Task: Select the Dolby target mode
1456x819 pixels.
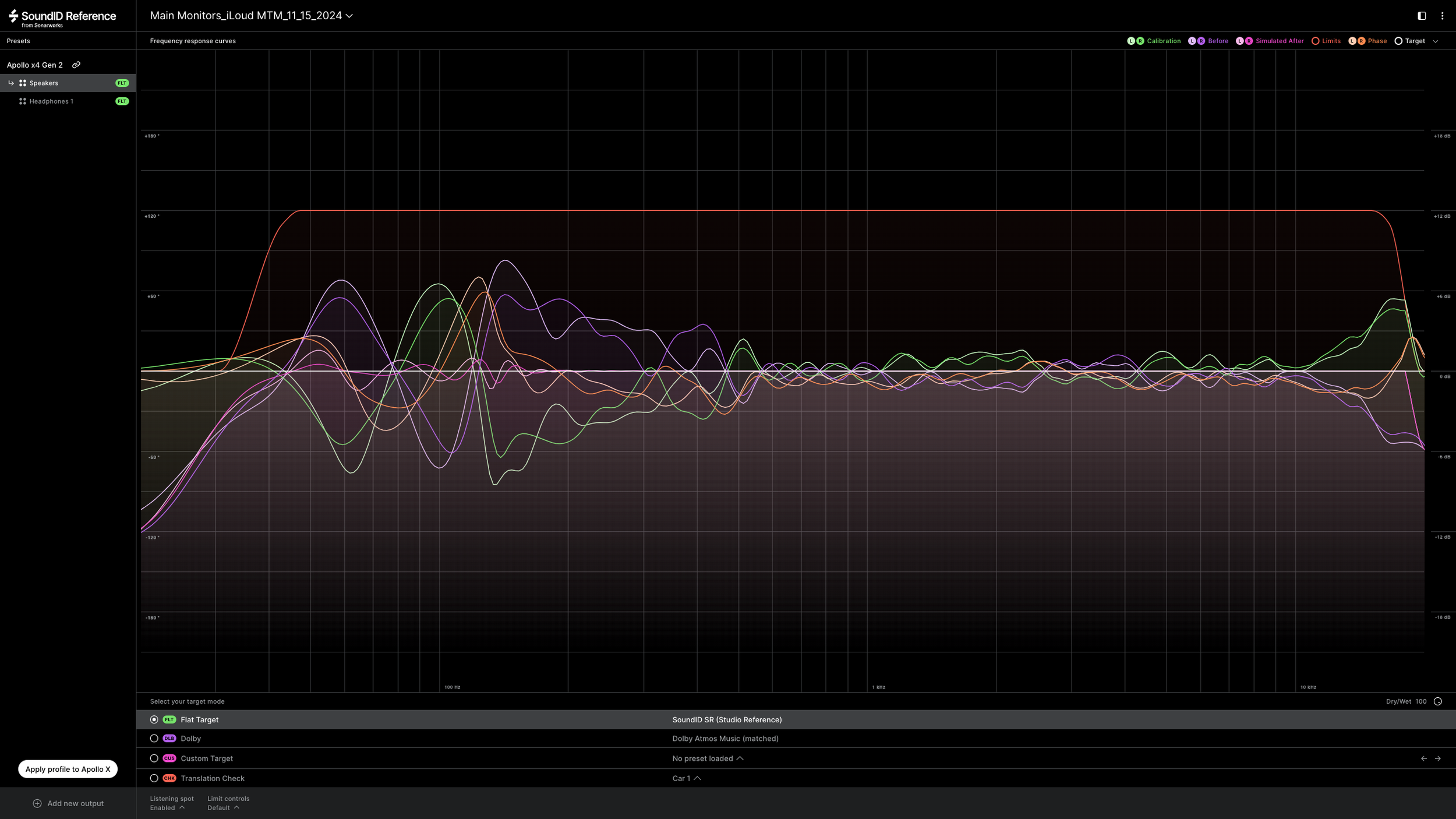Action: click(x=154, y=738)
